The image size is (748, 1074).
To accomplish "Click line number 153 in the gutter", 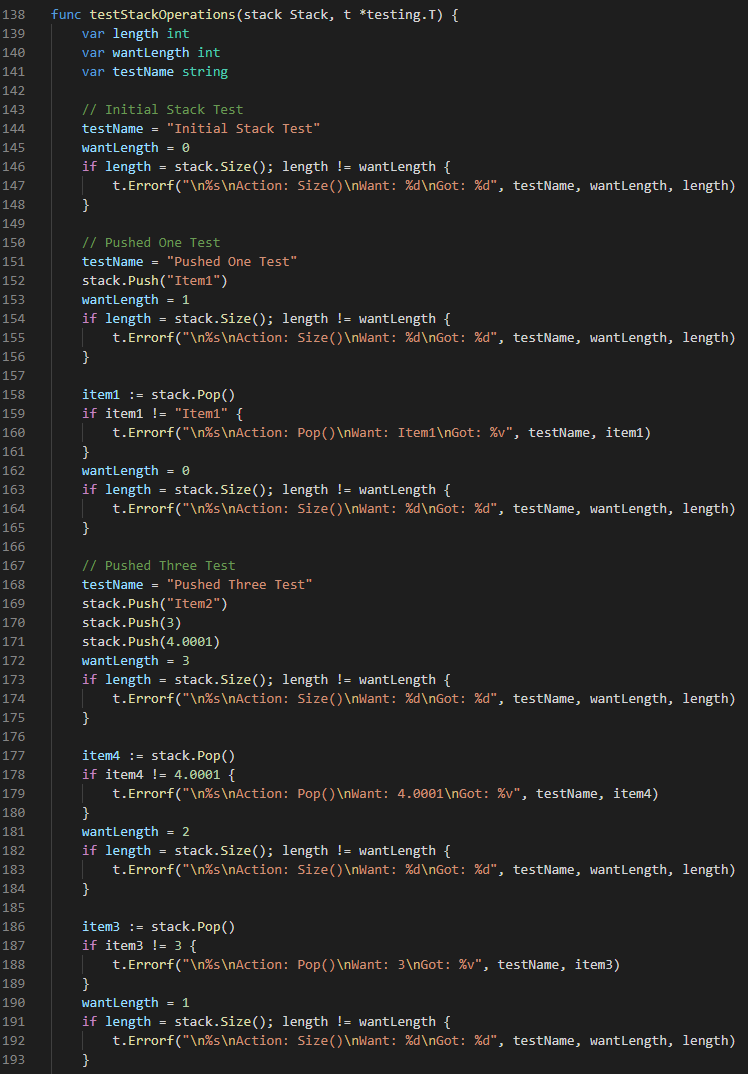I will pos(14,300).
